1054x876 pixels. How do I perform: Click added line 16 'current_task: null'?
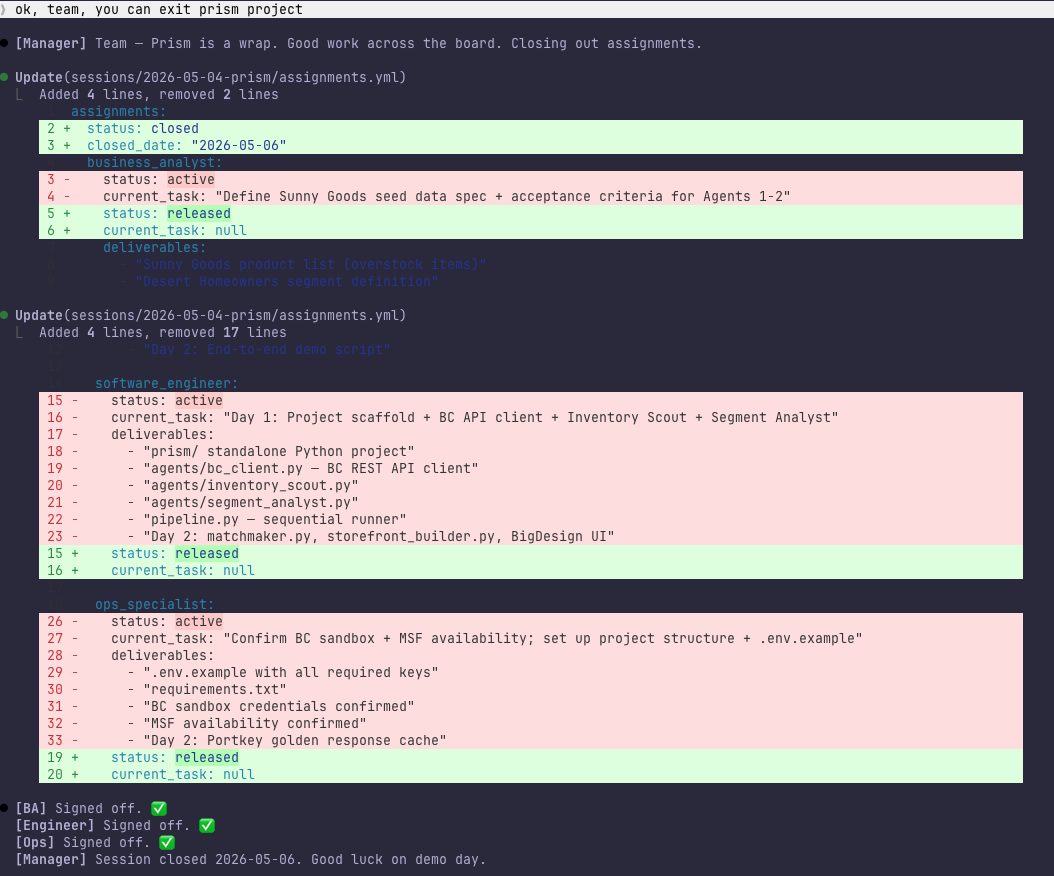(x=531, y=570)
